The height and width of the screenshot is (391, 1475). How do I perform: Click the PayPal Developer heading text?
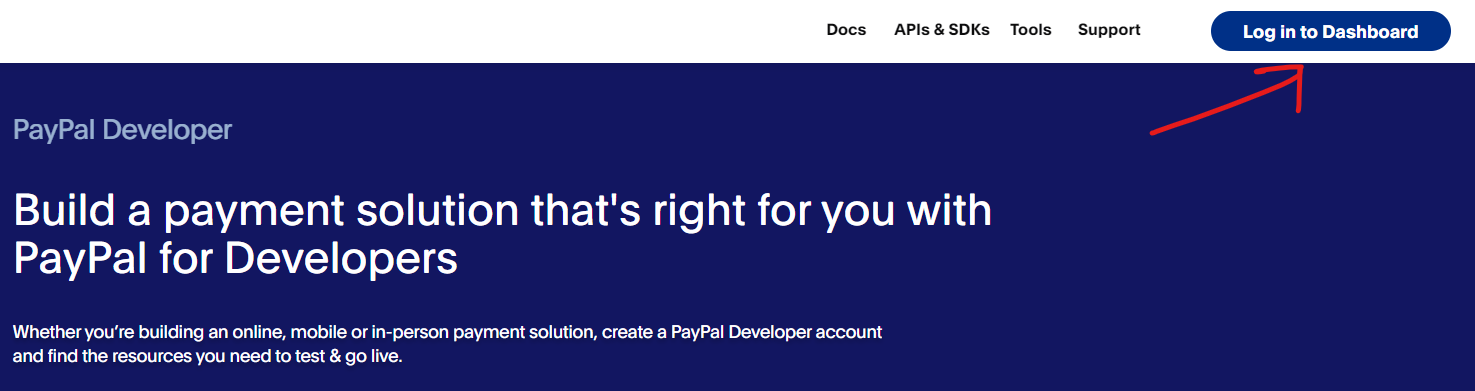tap(122, 130)
